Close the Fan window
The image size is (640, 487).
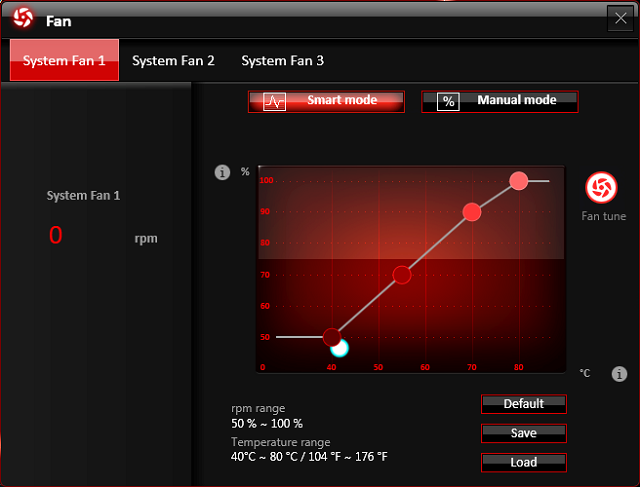click(x=620, y=18)
